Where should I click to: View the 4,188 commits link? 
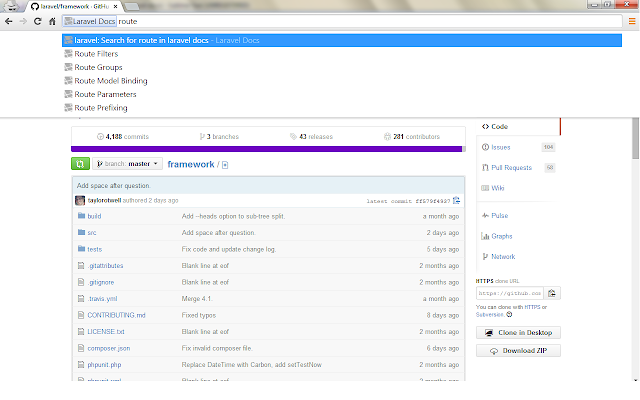(123, 137)
